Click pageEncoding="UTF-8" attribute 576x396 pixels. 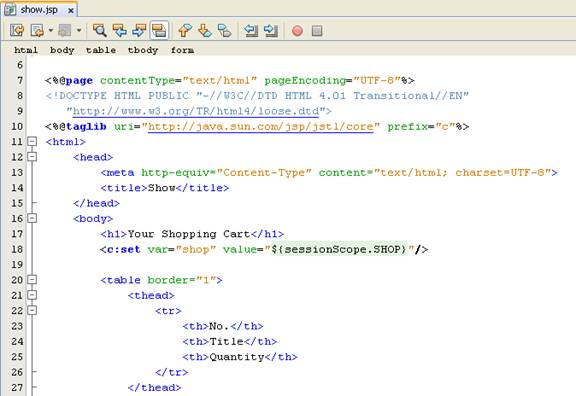coord(332,80)
